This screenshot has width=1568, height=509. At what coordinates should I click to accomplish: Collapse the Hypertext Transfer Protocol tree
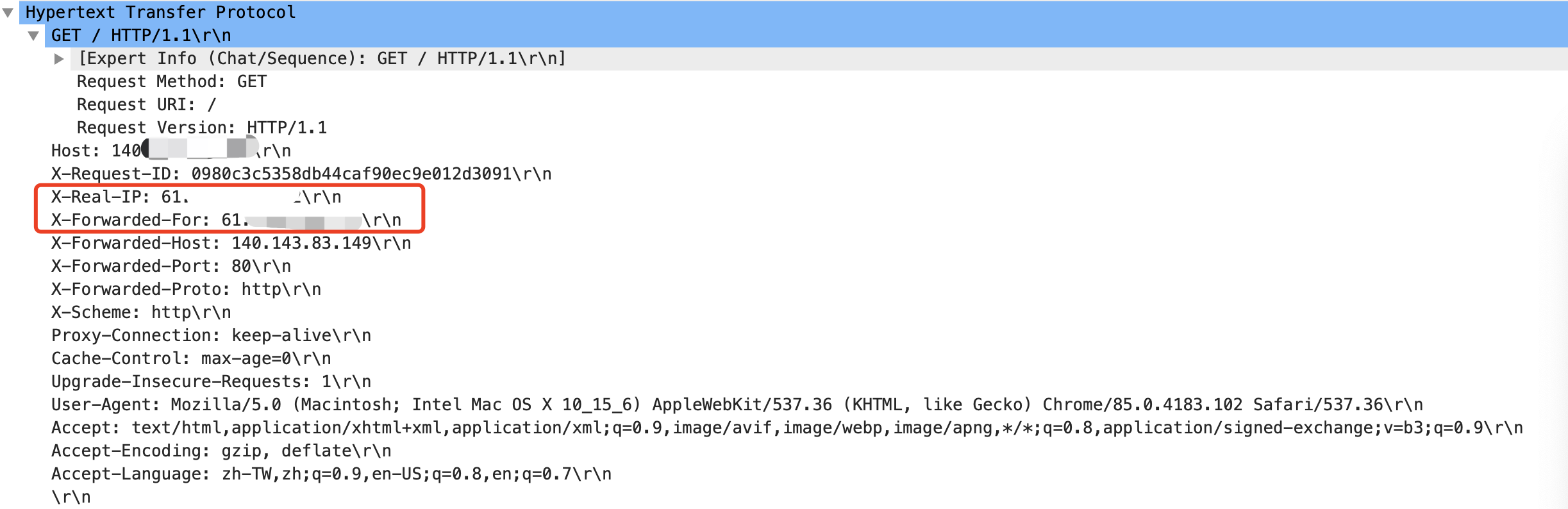click(x=8, y=12)
